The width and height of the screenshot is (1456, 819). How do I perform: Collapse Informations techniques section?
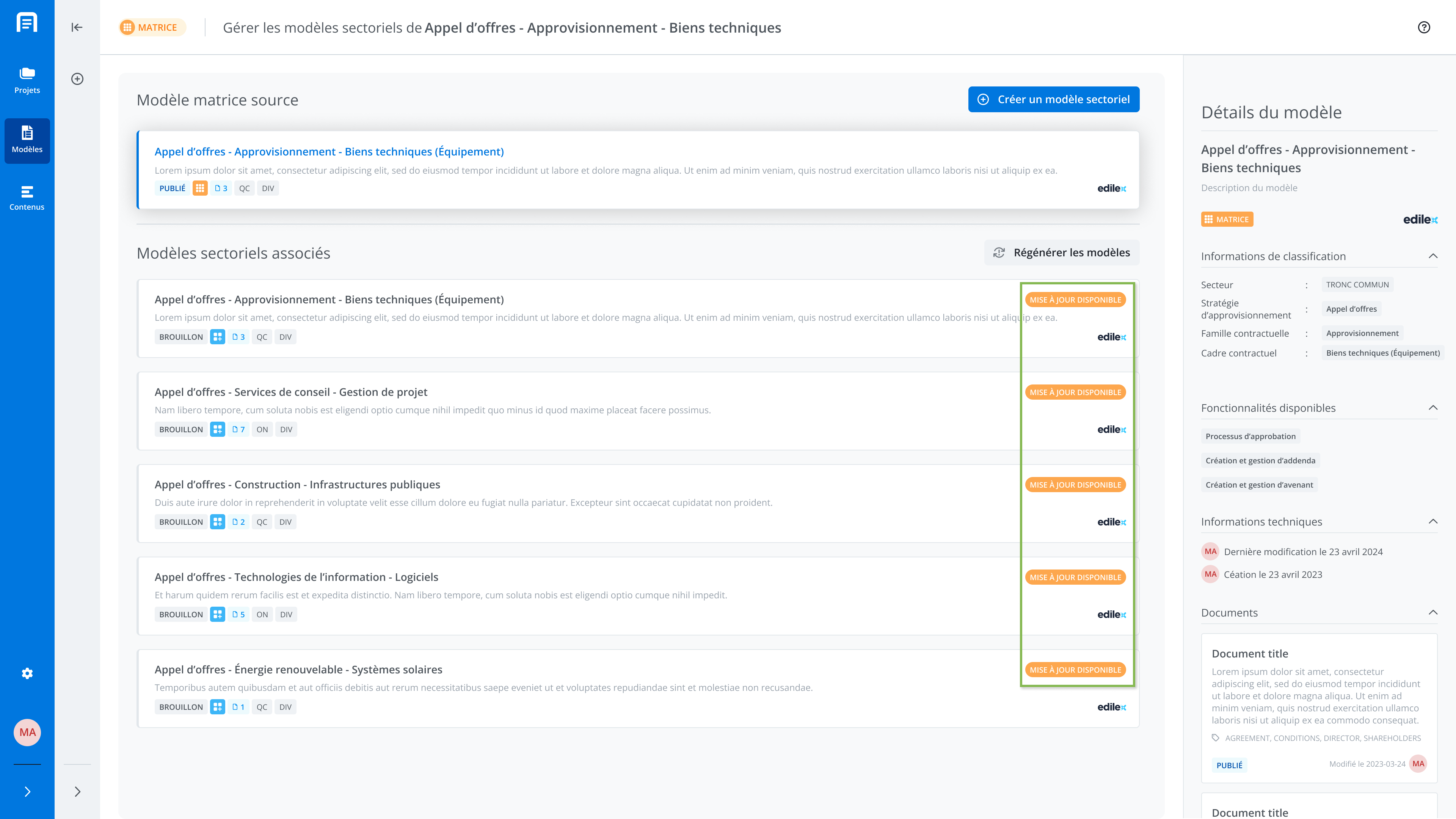(1433, 521)
